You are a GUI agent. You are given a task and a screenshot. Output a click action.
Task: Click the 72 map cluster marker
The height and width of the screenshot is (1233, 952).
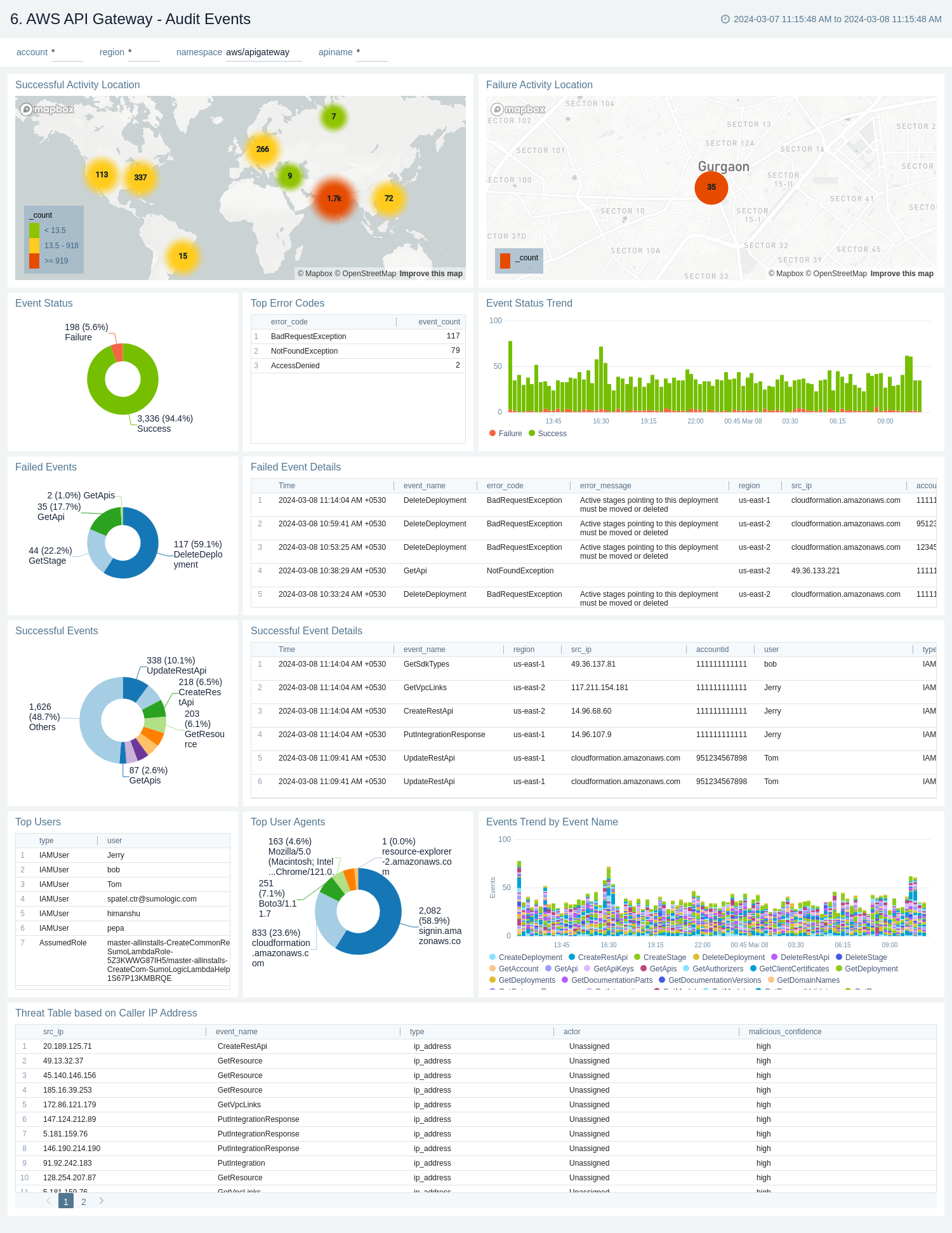(388, 199)
